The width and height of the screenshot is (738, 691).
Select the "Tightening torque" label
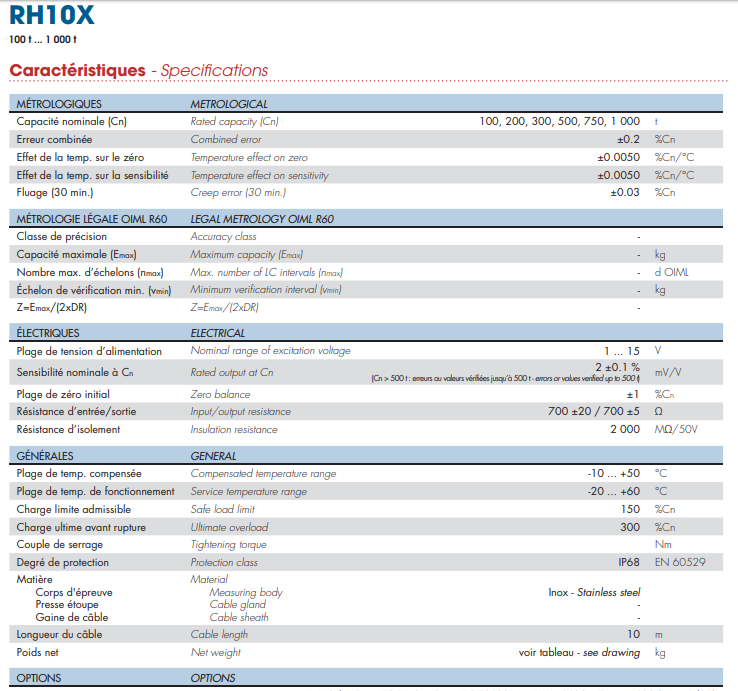(x=229, y=545)
